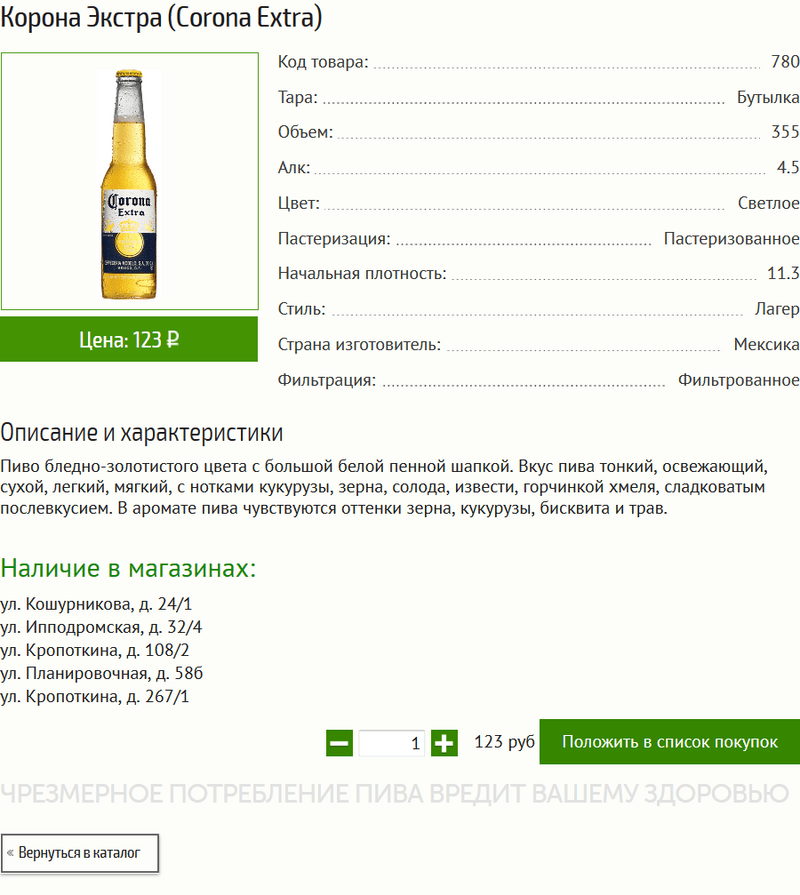Select store address ул. Ипподромская, д. 32/4
This screenshot has height=895, width=800.
[x=101, y=627]
